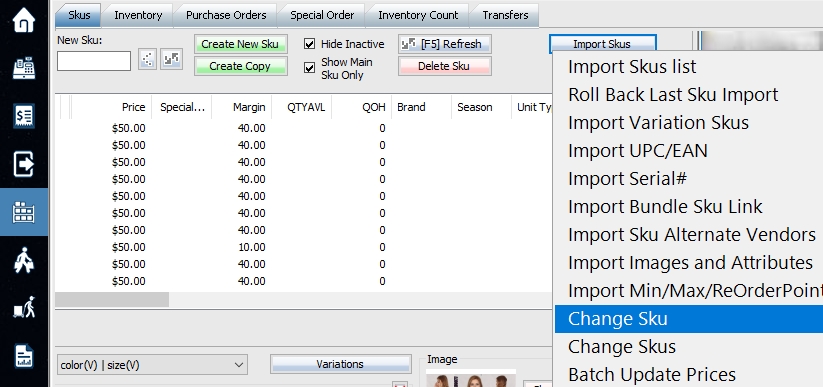Sort by the Margin column header
This screenshot has width=823, height=387.
(241, 107)
